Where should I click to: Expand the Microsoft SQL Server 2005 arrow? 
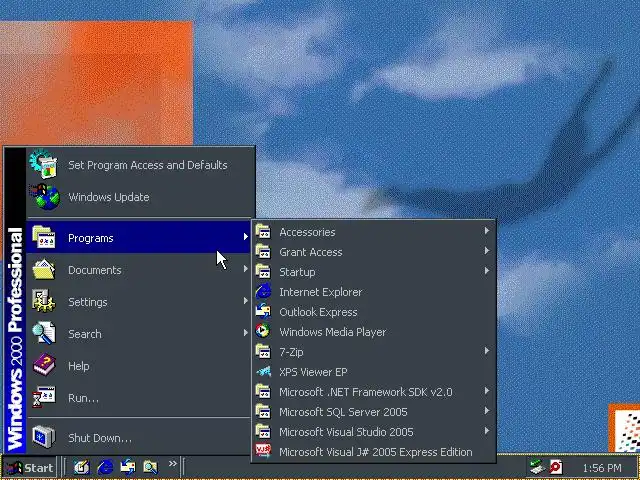point(487,411)
